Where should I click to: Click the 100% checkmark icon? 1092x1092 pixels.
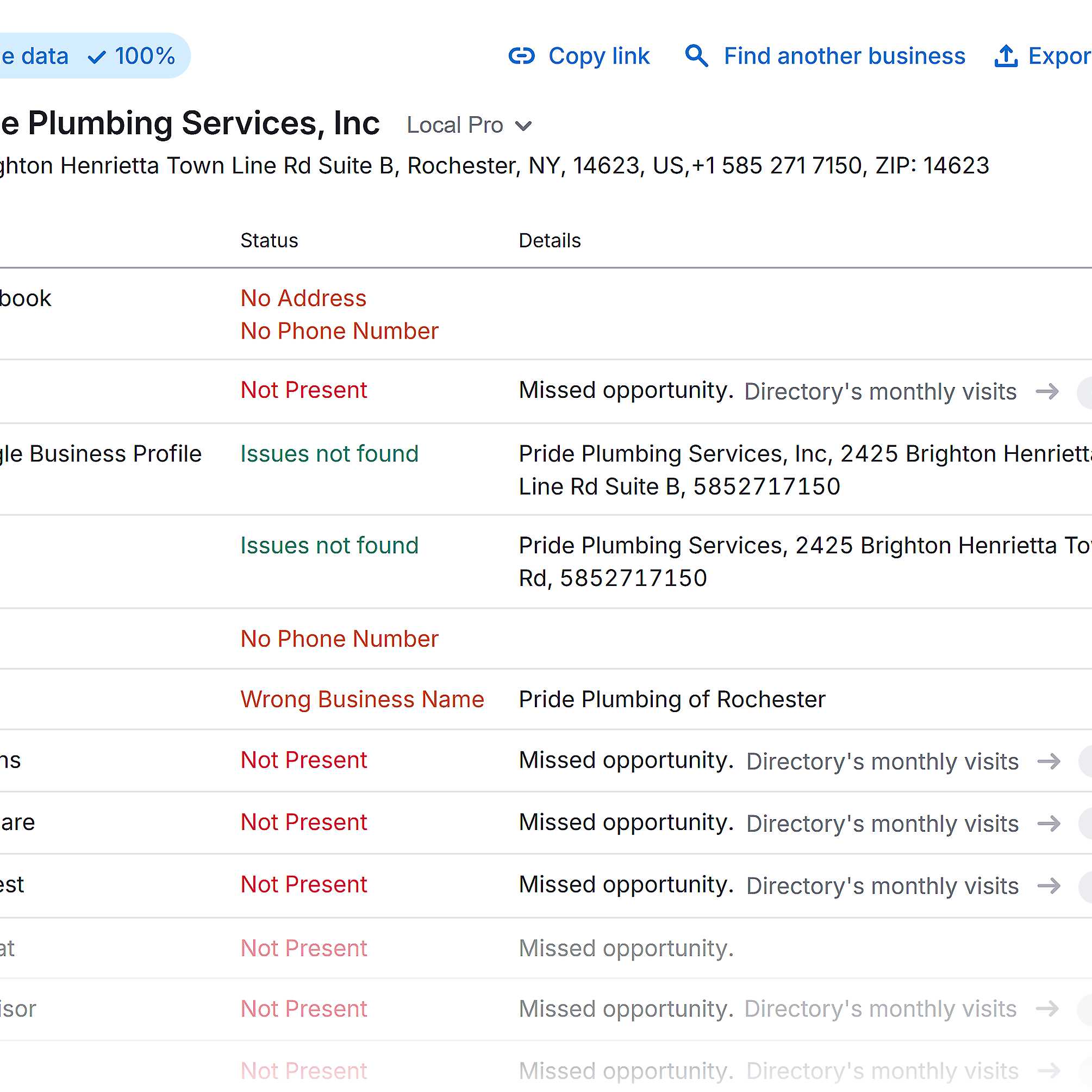click(97, 57)
